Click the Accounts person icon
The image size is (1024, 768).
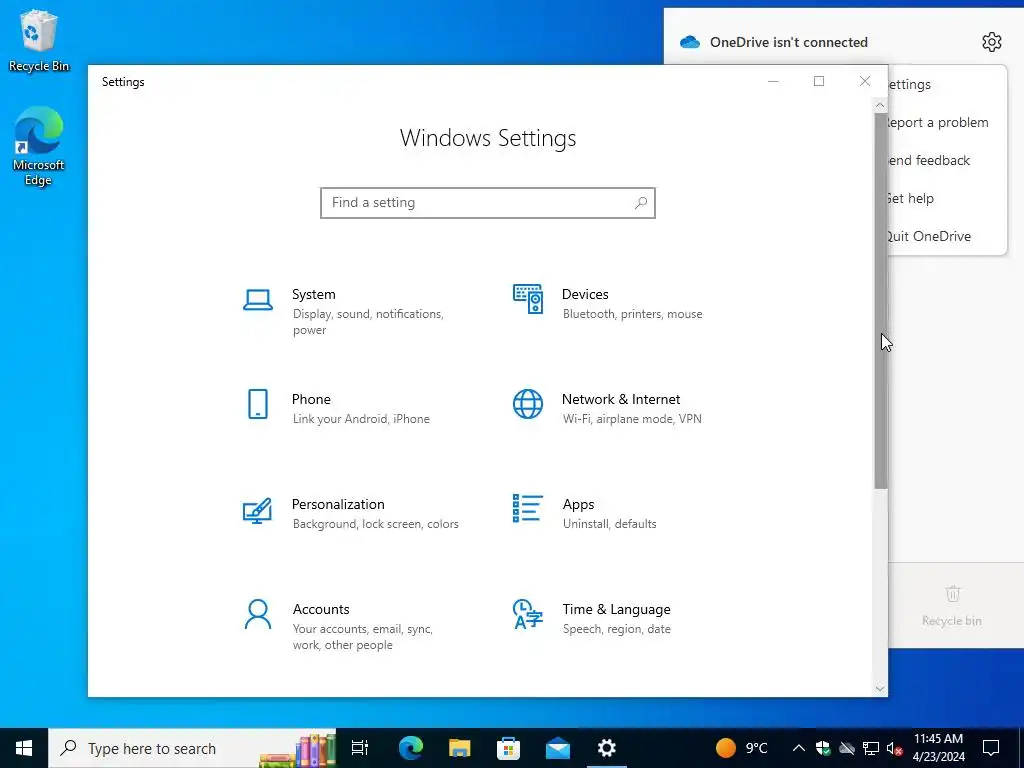(258, 615)
